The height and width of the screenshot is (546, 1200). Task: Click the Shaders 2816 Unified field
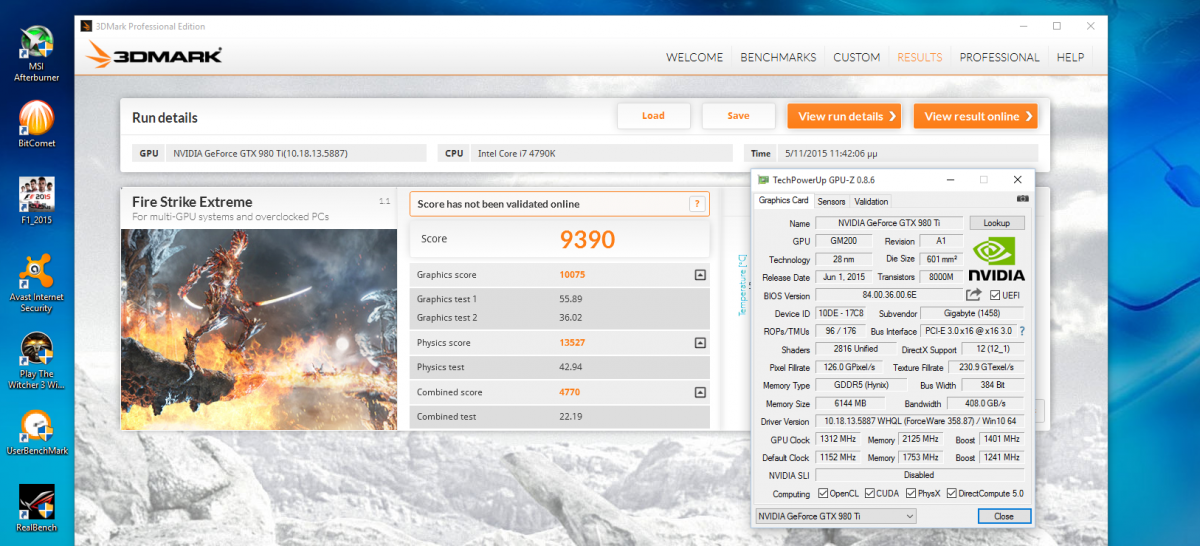point(856,349)
